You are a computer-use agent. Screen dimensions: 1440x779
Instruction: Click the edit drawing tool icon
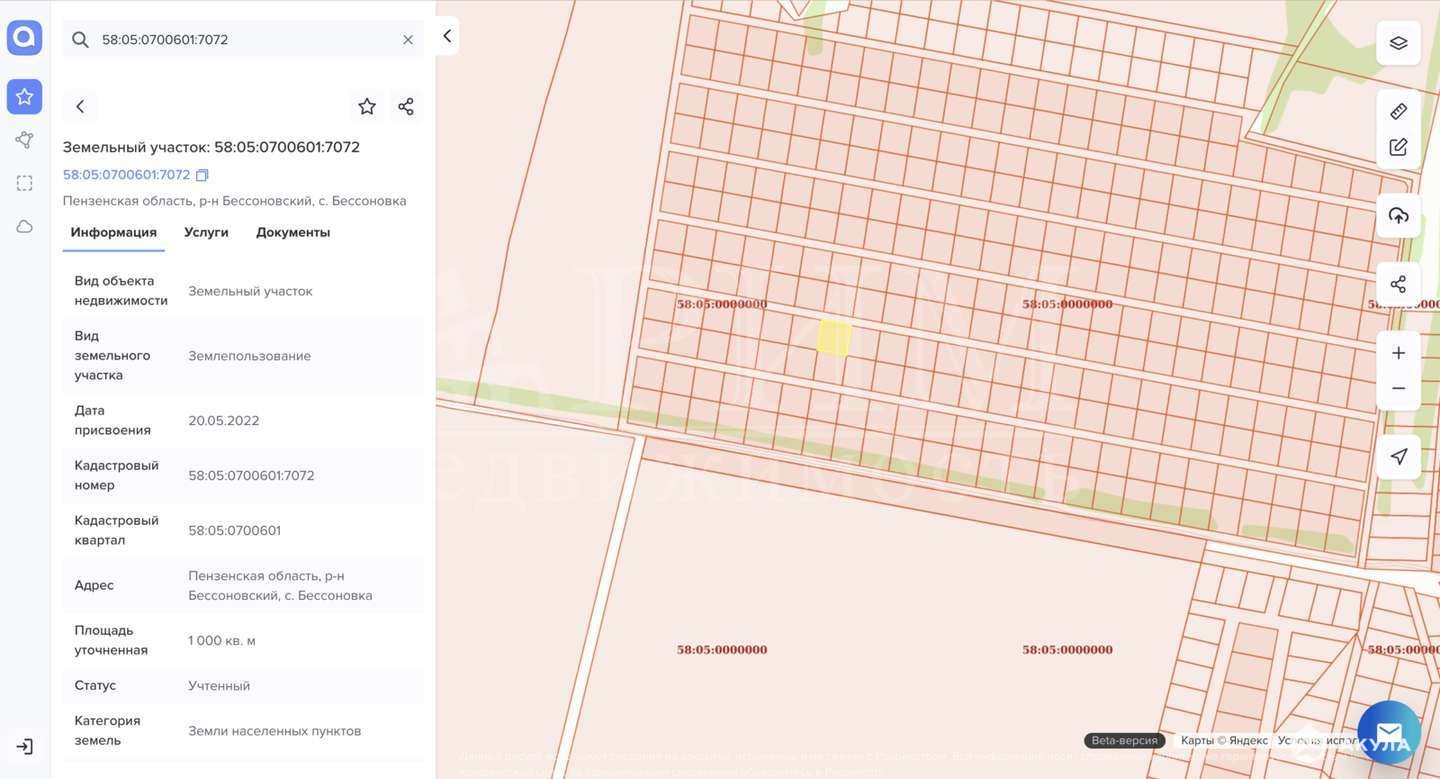point(1398,147)
